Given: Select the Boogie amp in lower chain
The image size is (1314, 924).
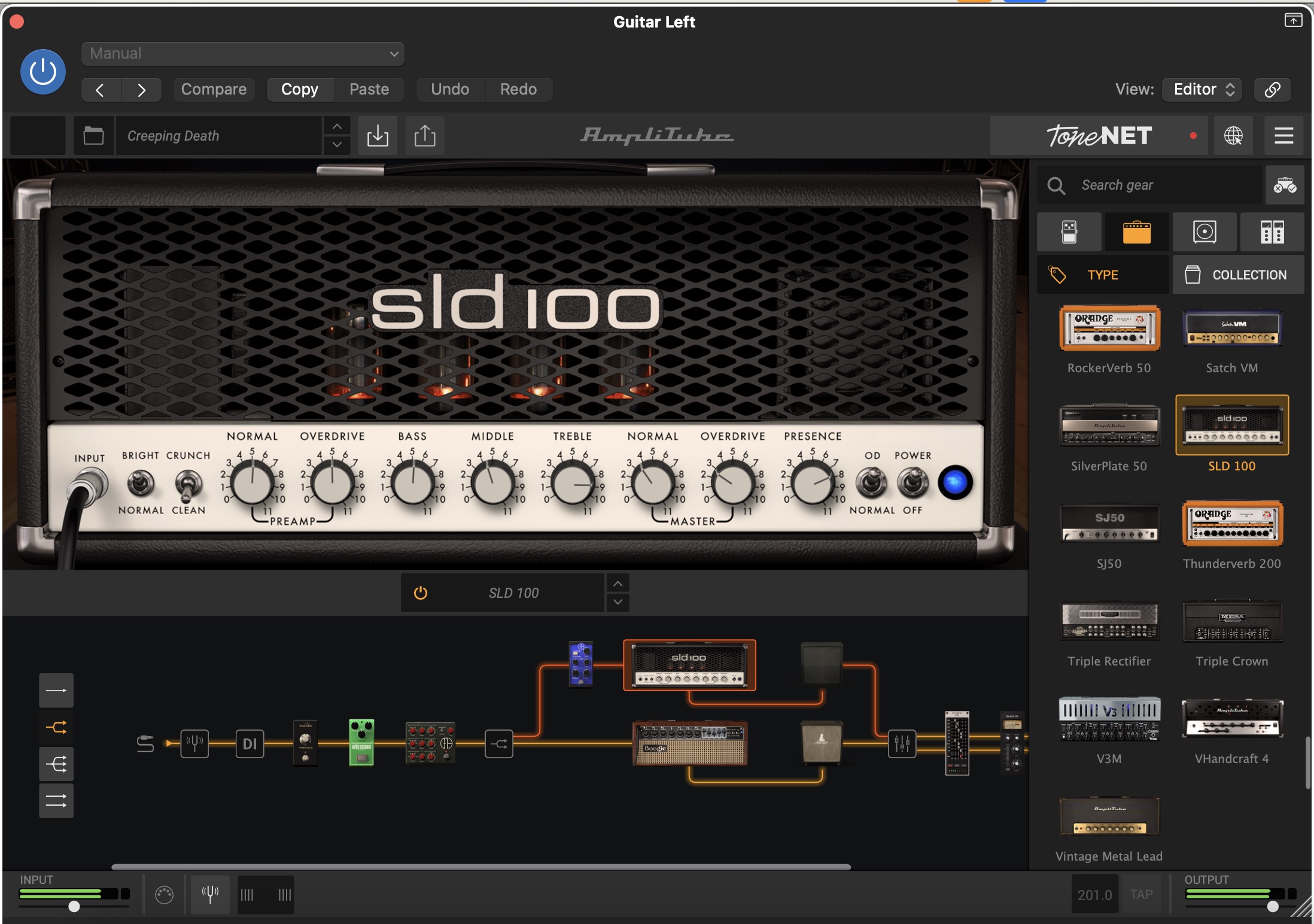Looking at the screenshot, I should pyautogui.click(x=690, y=744).
